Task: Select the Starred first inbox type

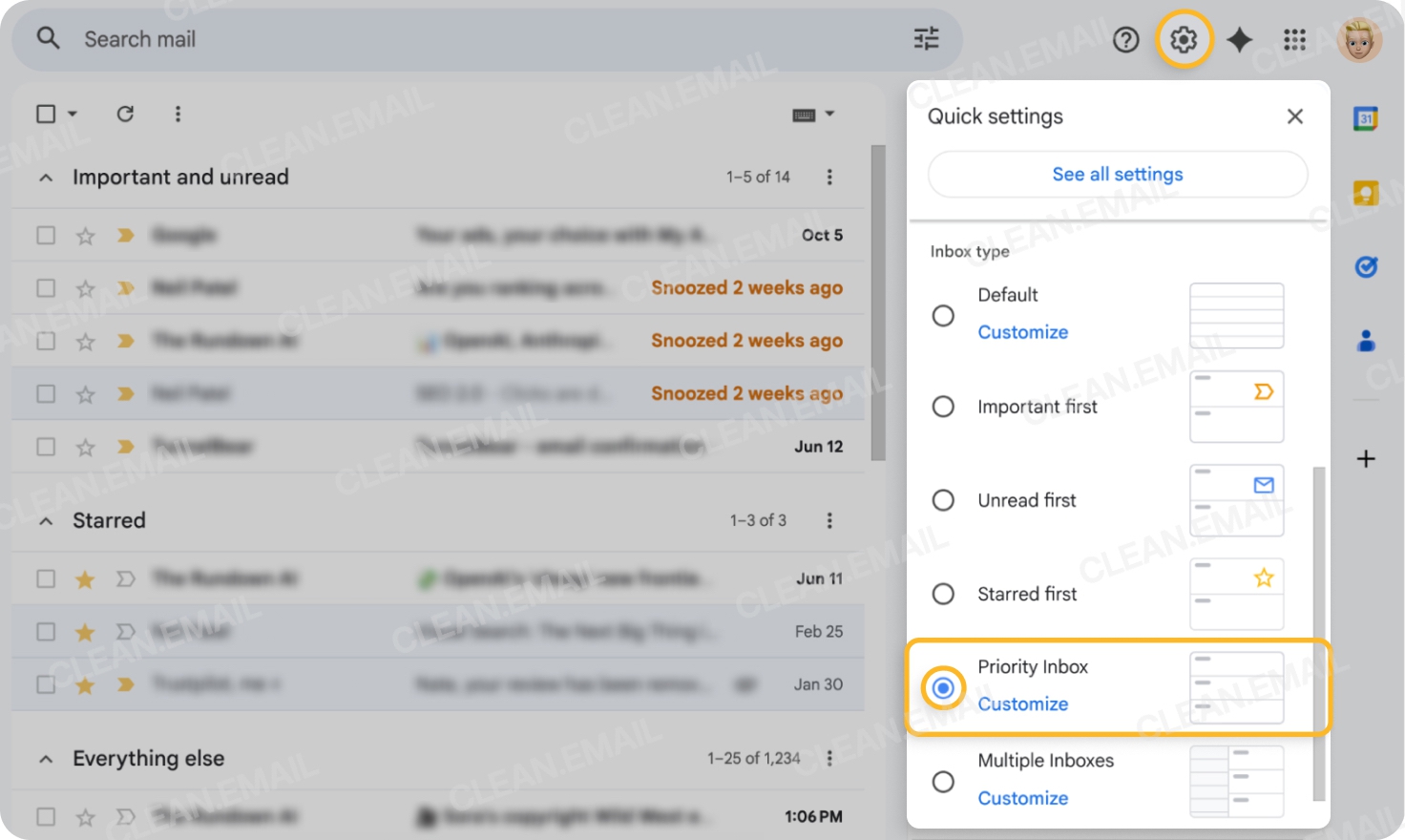Action: click(943, 594)
